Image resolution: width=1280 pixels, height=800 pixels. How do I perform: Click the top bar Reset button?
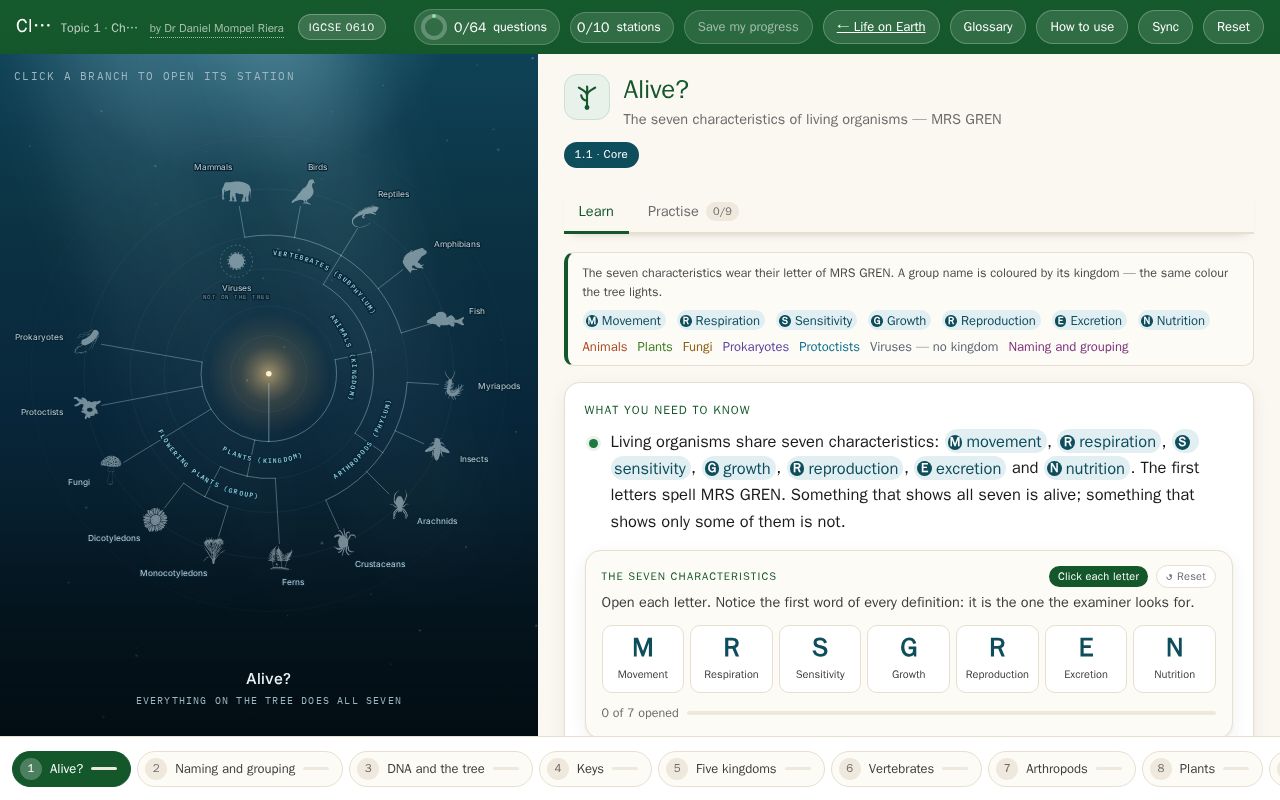[x=1233, y=27]
